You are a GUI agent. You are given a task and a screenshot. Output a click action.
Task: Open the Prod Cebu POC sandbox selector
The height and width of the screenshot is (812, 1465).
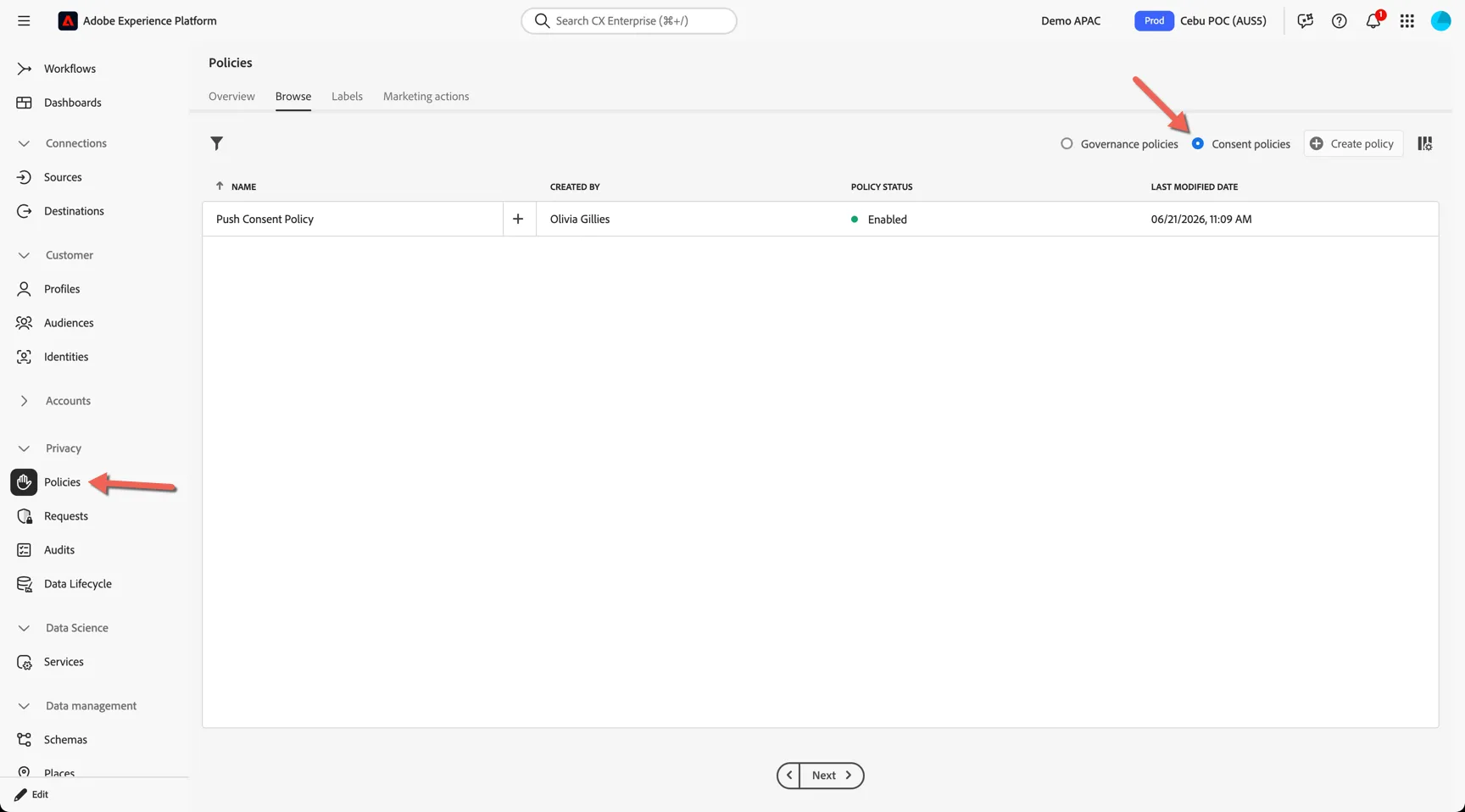click(x=1200, y=21)
